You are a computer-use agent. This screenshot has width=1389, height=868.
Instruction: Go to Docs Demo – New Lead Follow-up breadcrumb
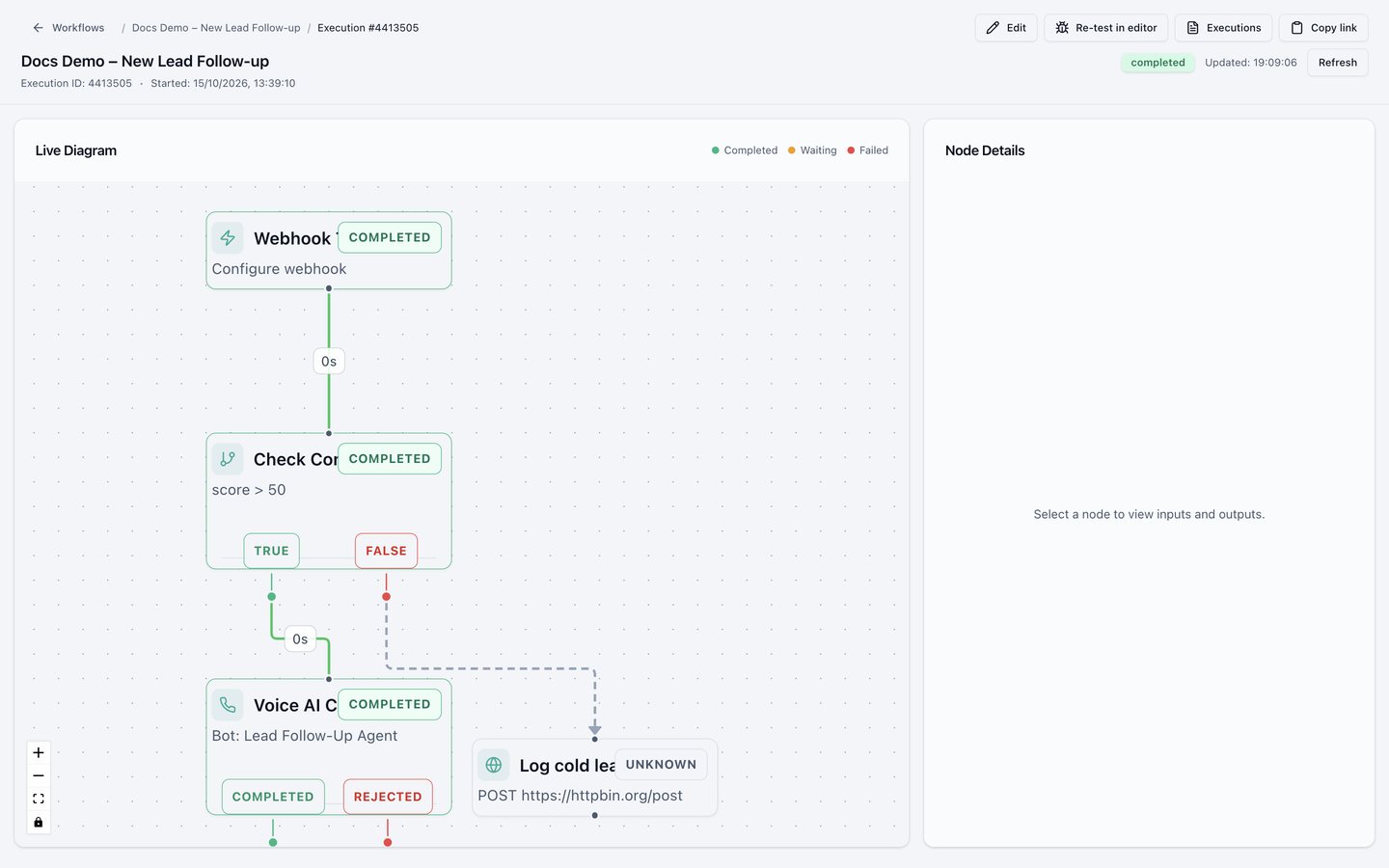216,28
